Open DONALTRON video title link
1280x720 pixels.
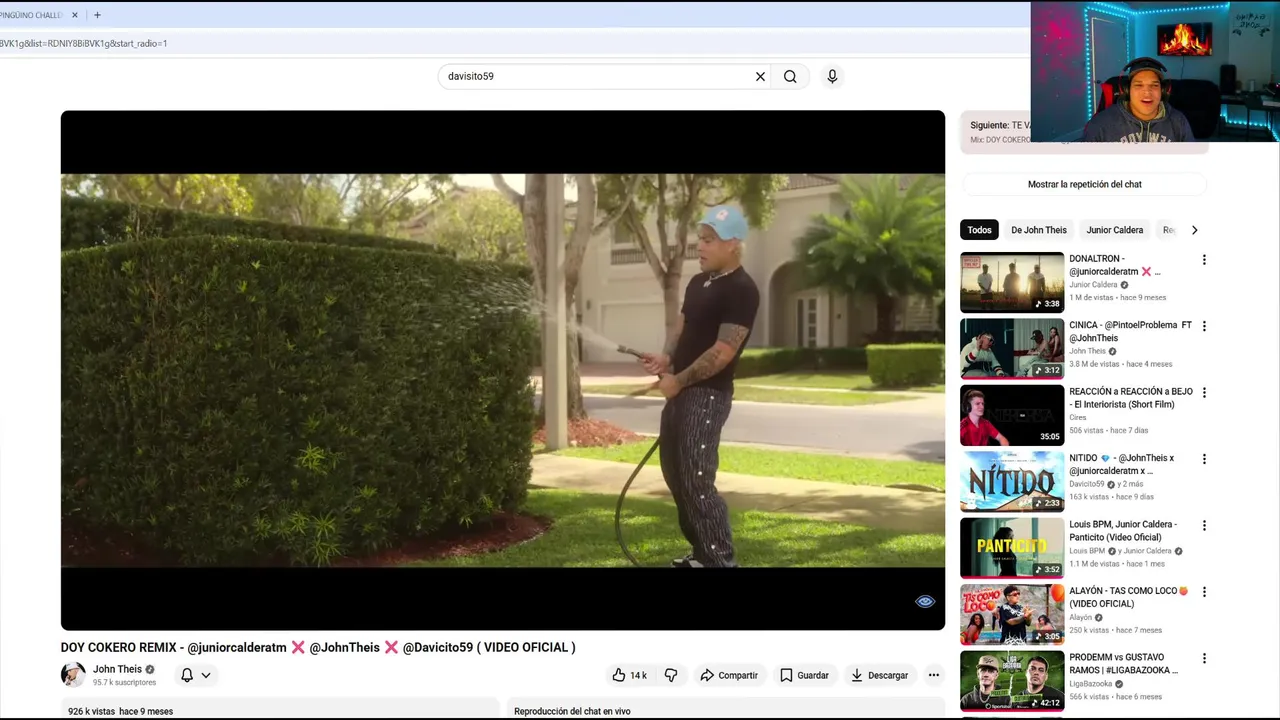point(1115,265)
